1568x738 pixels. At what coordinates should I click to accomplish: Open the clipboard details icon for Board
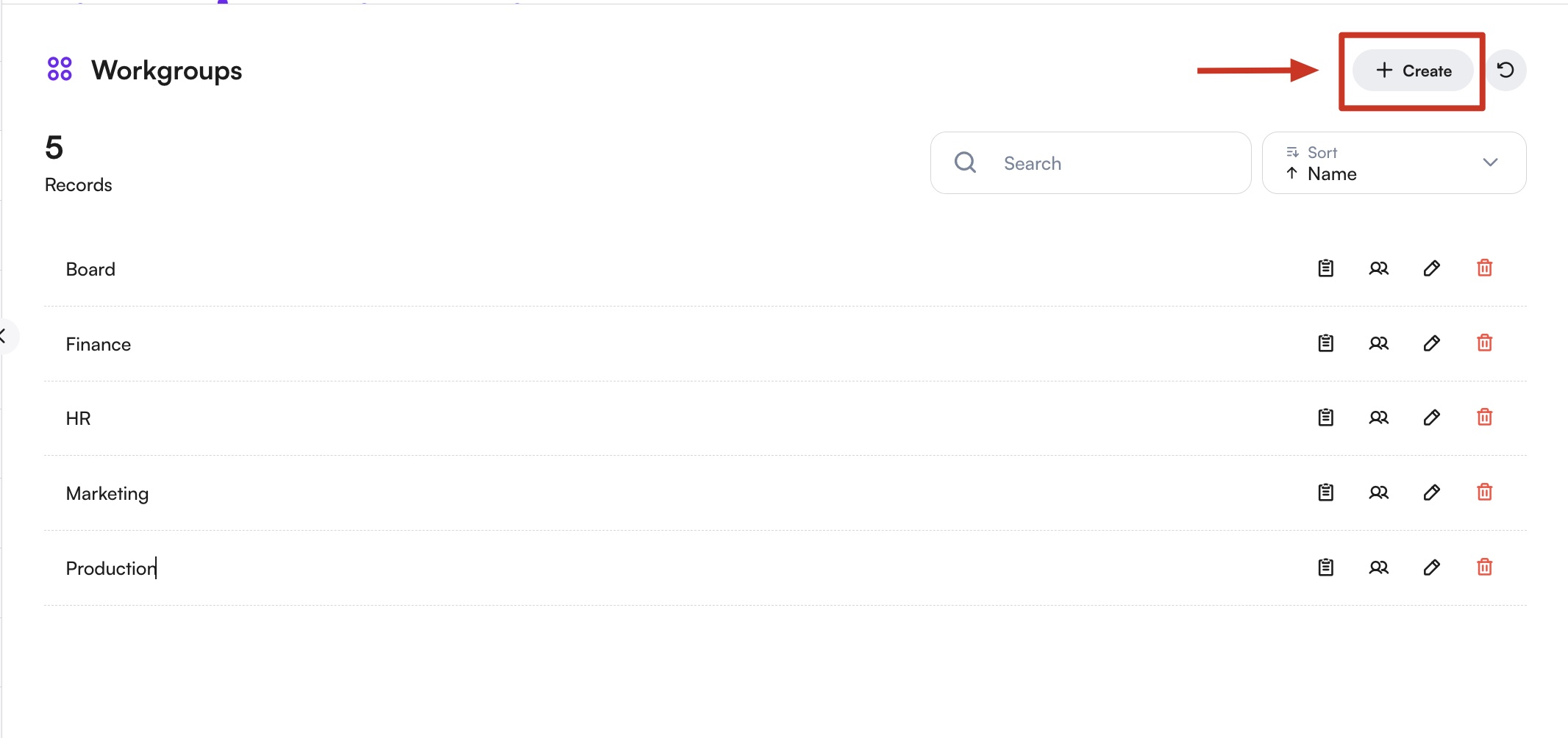(1325, 268)
